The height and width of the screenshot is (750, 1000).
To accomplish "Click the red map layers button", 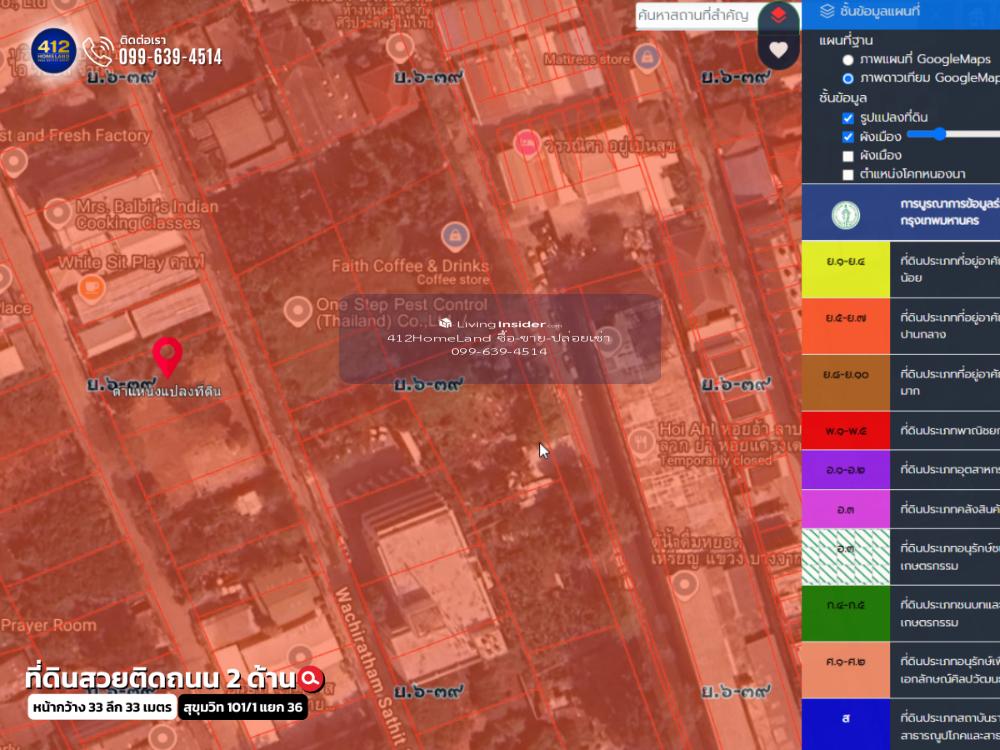I will 778,15.
